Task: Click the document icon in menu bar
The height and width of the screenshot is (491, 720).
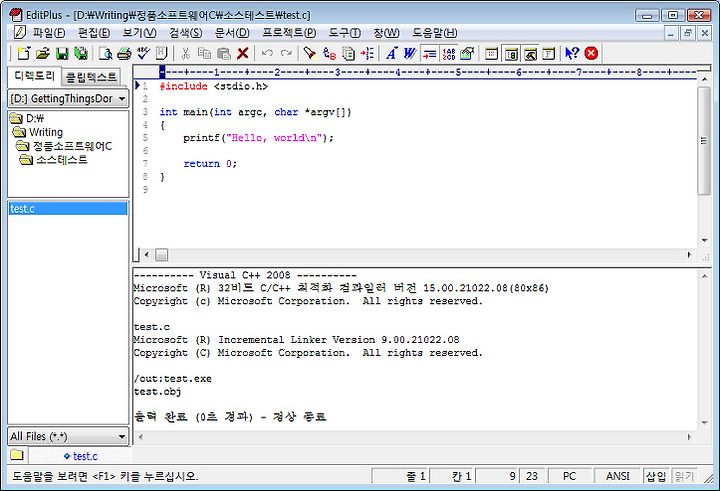Action: coord(19,33)
